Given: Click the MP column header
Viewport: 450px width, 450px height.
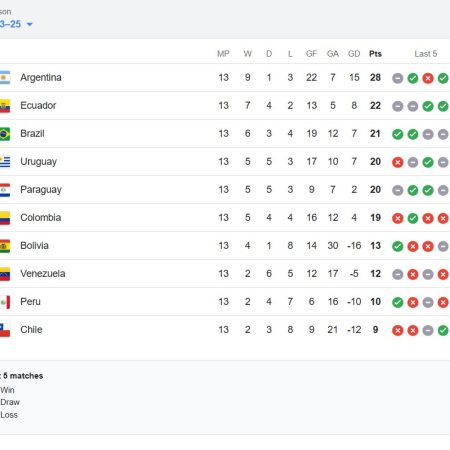Looking at the screenshot, I should (x=223, y=54).
